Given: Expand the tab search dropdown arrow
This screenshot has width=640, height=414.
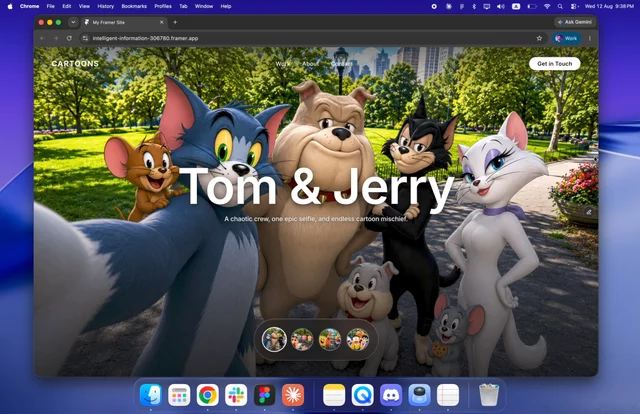Looking at the screenshot, I should [x=73, y=22].
